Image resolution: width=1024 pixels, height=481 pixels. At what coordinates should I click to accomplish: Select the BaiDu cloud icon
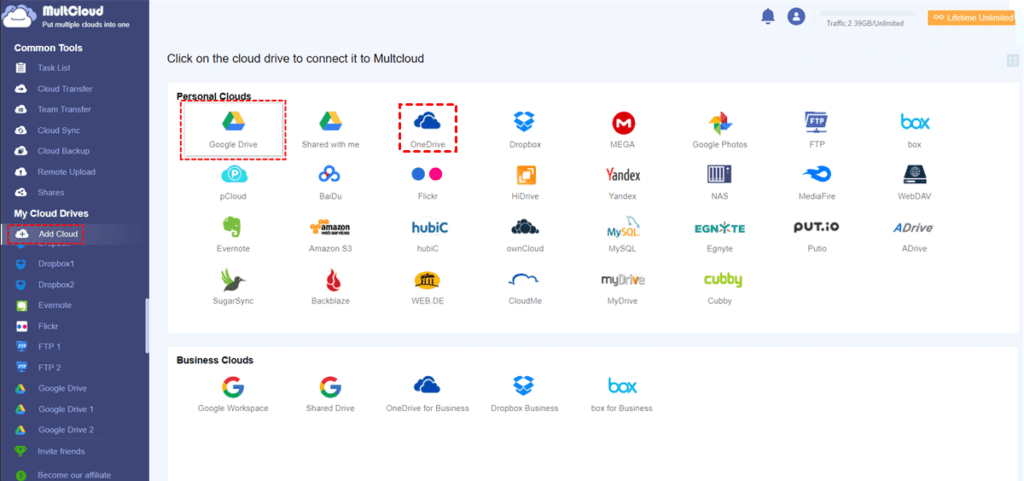330,182
